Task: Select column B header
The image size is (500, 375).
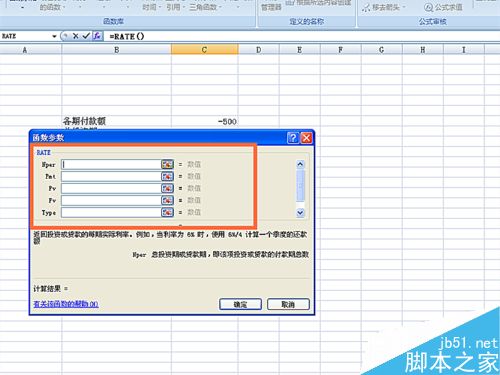Action: pyautogui.click(x=116, y=50)
